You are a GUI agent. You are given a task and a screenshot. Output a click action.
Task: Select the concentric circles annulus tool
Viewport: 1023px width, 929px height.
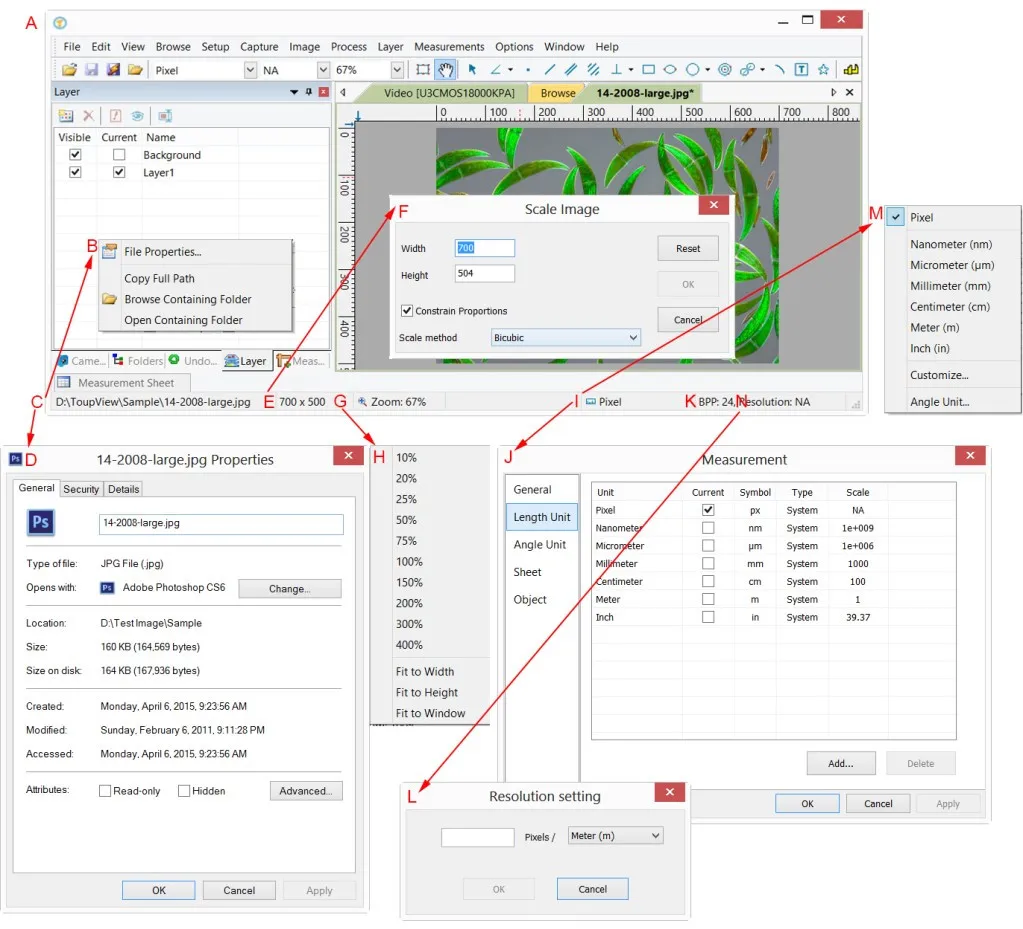pos(725,70)
